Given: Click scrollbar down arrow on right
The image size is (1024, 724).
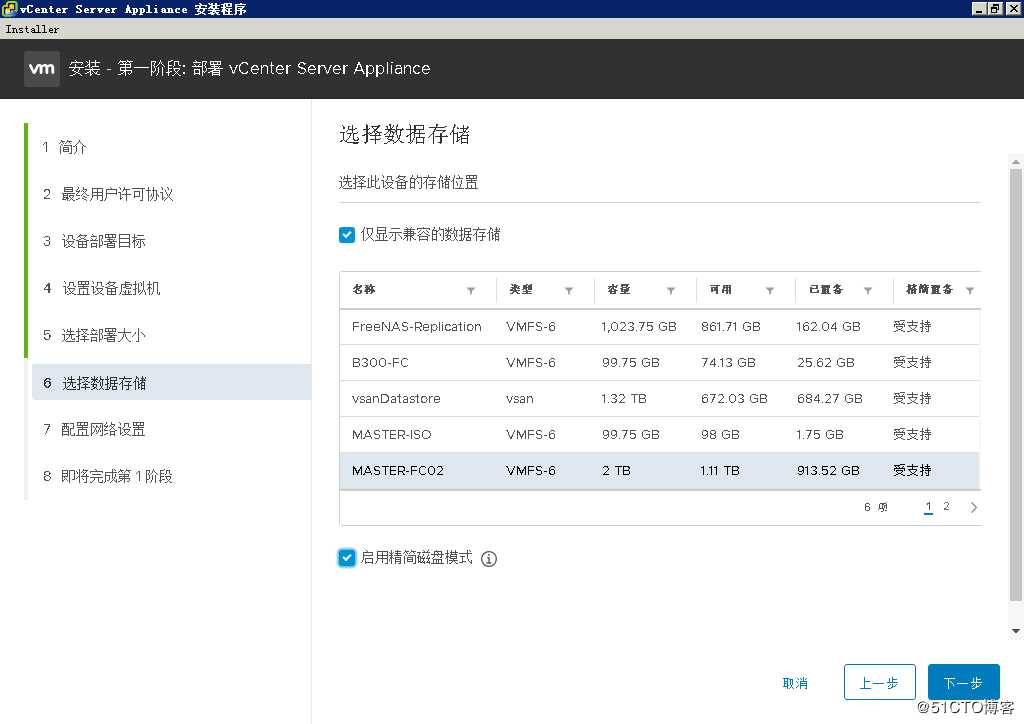Looking at the screenshot, I should click(1016, 631).
